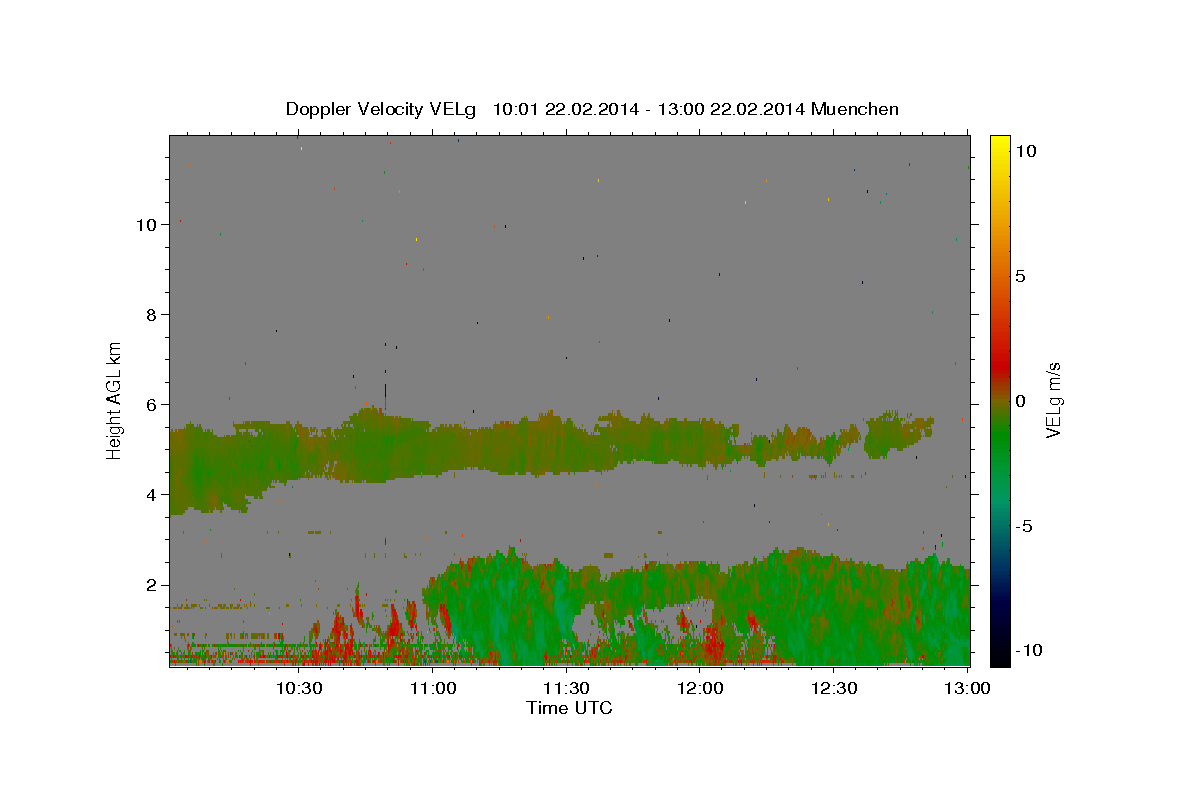The width and height of the screenshot is (1200, 800).
Task: Click the yellow top of the colorbar
Action: point(999,143)
